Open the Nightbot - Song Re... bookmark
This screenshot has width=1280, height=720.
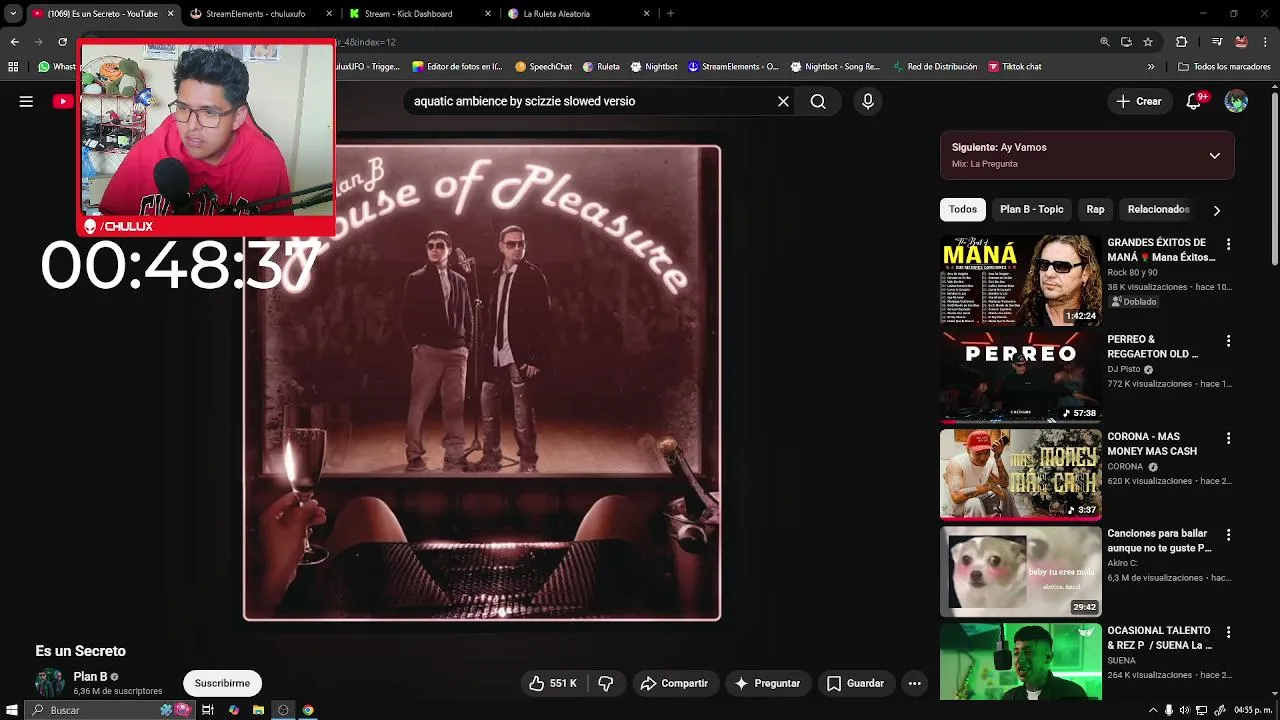(835, 67)
